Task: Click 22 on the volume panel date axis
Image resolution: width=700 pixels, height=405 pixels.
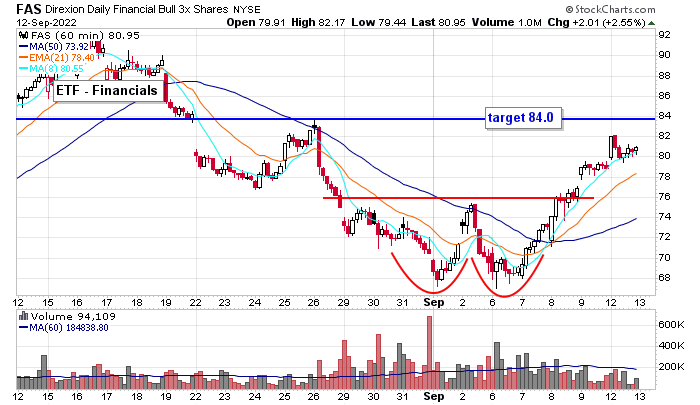Action: [196, 396]
